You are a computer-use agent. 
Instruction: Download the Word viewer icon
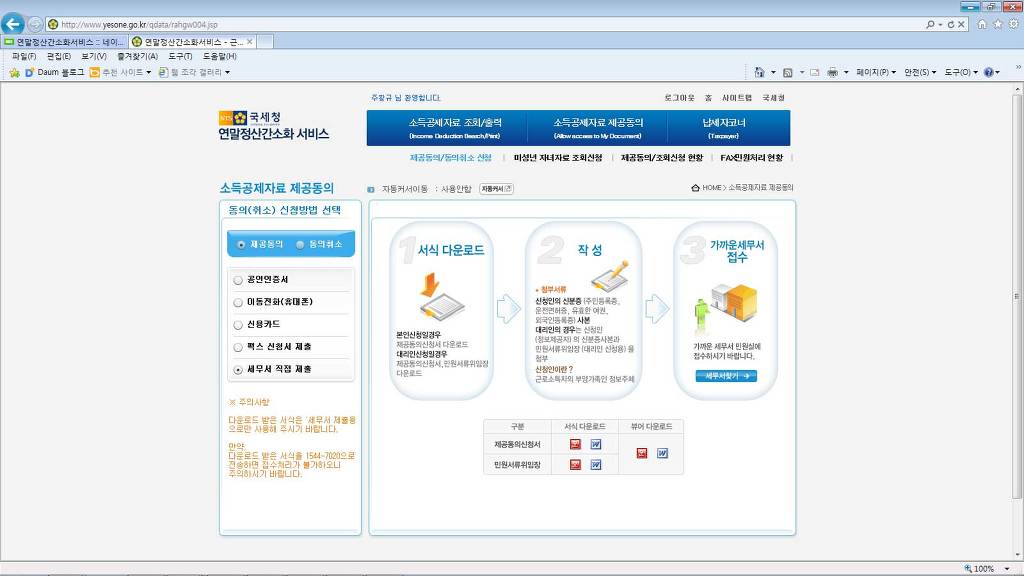click(662, 453)
